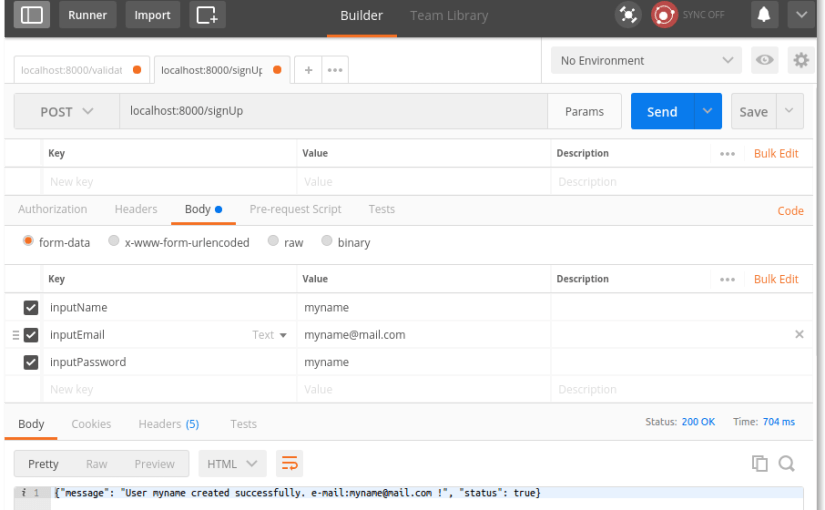Click the interceptor satellite icon
Image resolution: width=825 pixels, height=510 pixels.
coord(627,15)
